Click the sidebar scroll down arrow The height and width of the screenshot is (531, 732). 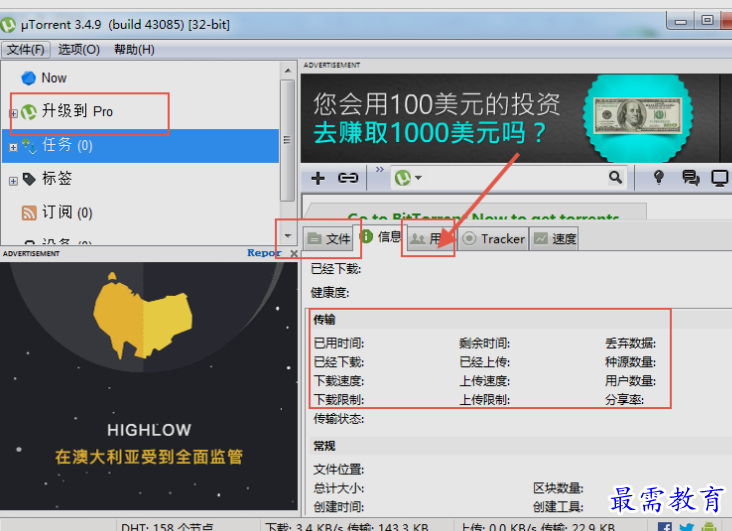click(288, 236)
